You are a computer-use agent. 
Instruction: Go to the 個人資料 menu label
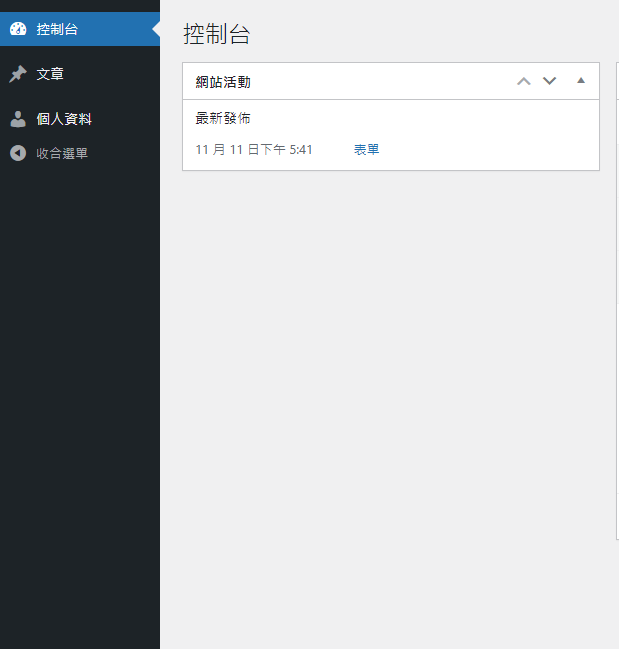pyautogui.click(x=64, y=119)
